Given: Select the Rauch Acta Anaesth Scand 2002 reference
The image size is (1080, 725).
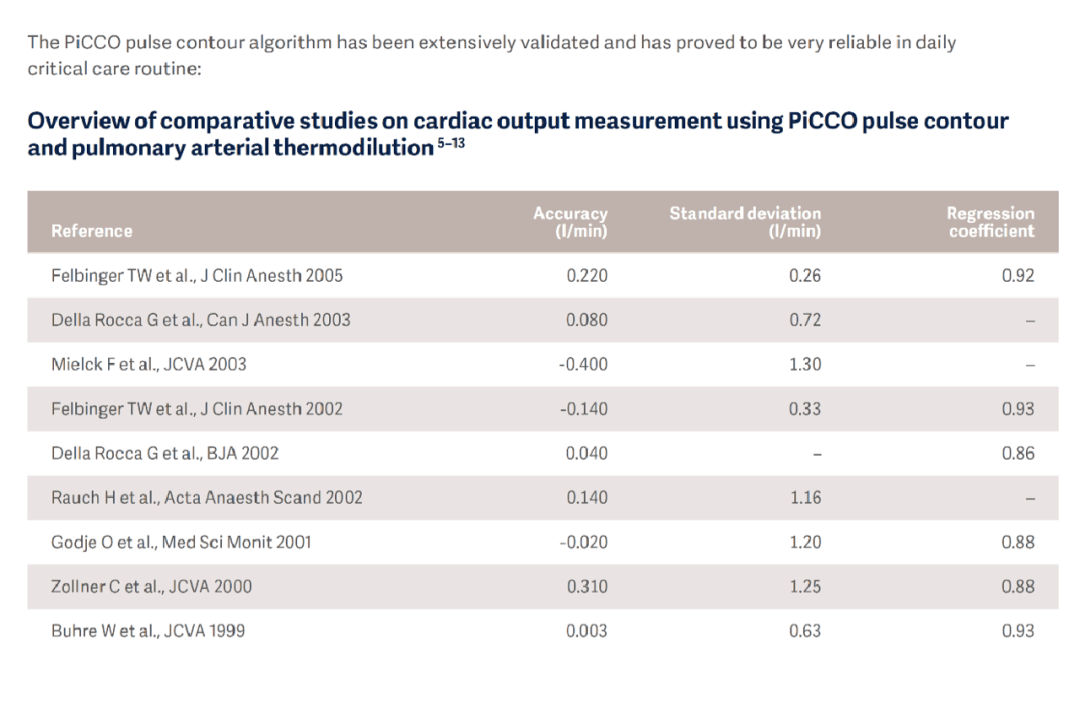Looking at the screenshot, I should [207, 497].
